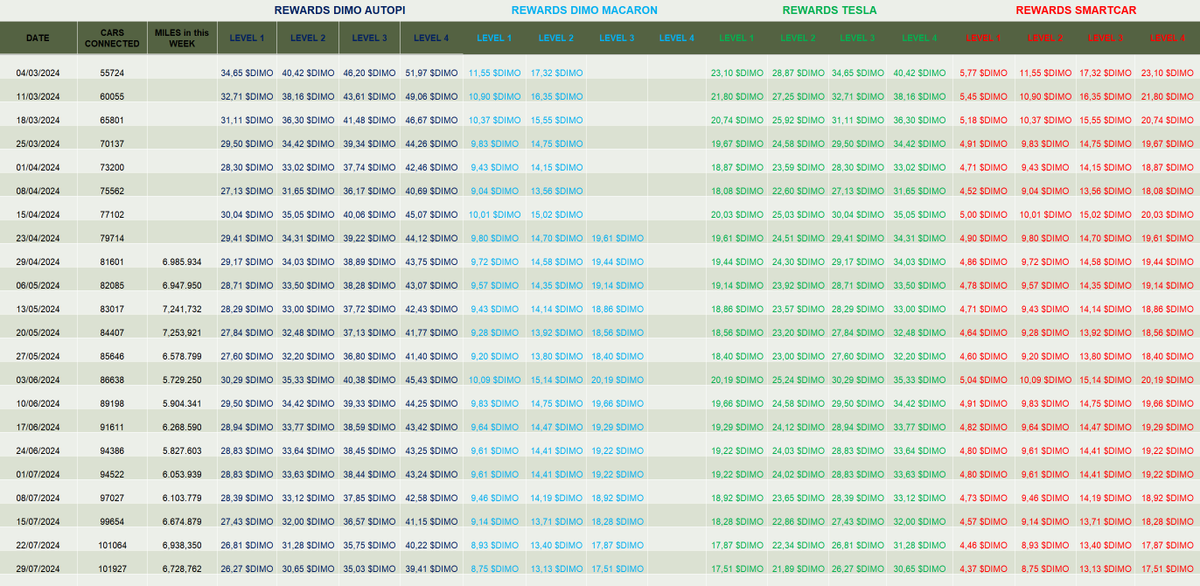Click Tesla Level 1 cell 23,10 $DIMO
The height and width of the screenshot is (586, 1200).
pyautogui.click(x=737, y=73)
